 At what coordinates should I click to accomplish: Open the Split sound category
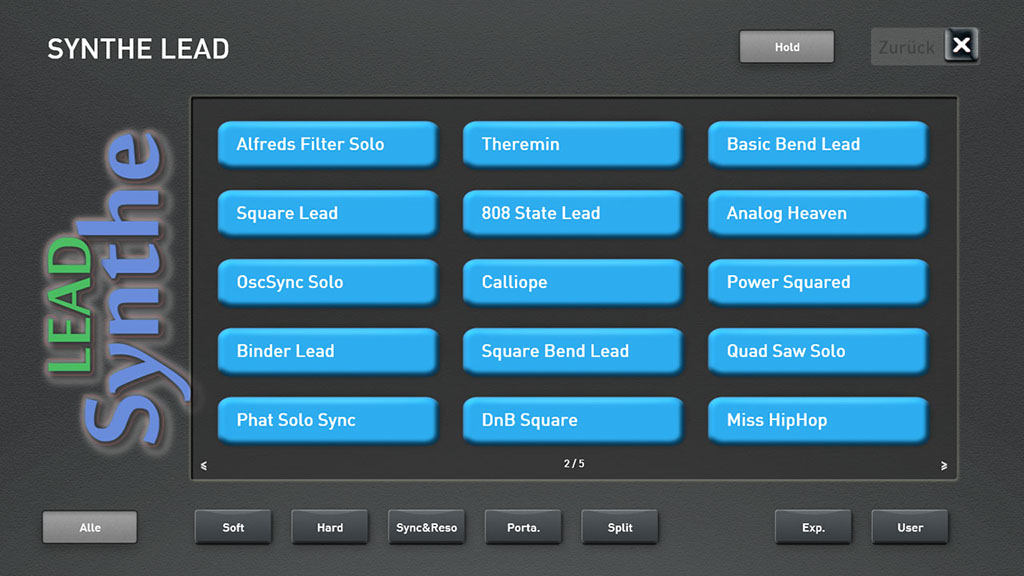pos(620,527)
